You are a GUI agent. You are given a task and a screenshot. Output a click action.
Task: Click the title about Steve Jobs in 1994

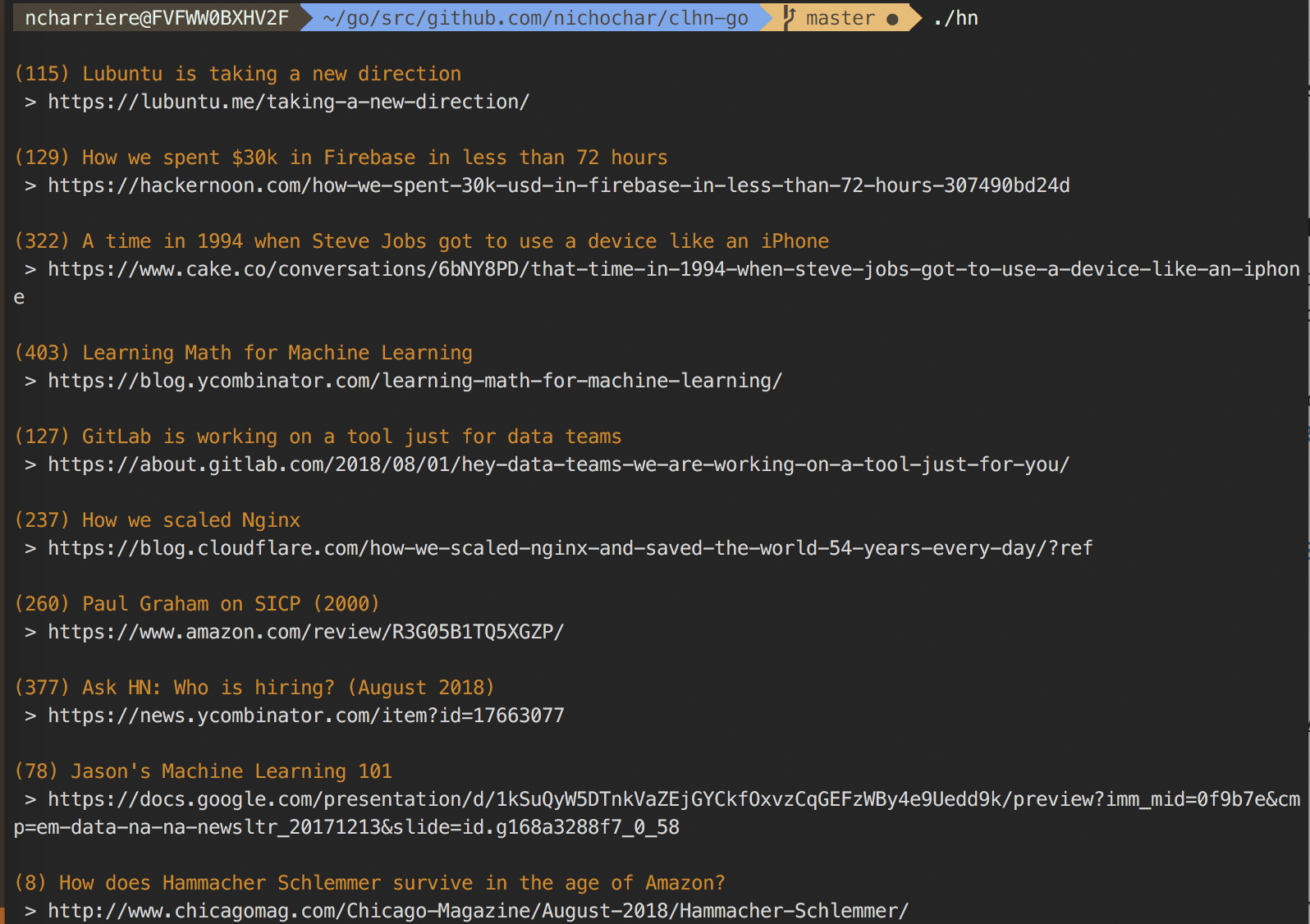(x=456, y=241)
